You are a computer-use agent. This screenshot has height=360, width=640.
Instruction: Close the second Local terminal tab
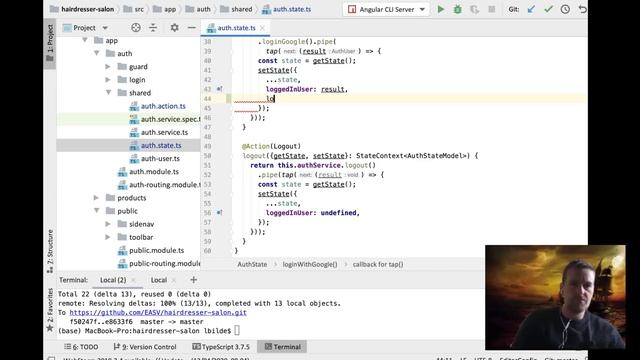coord(174,280)
